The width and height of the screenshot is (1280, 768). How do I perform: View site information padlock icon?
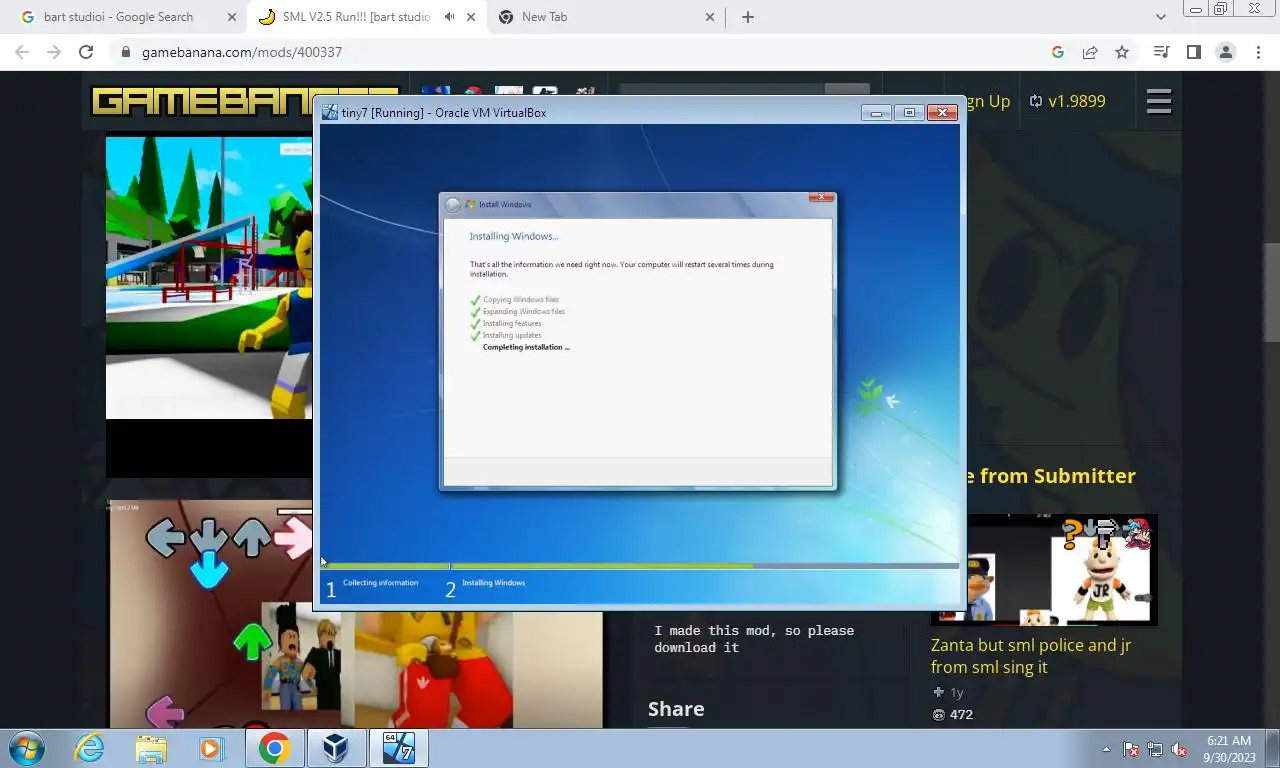pos(125,52)
